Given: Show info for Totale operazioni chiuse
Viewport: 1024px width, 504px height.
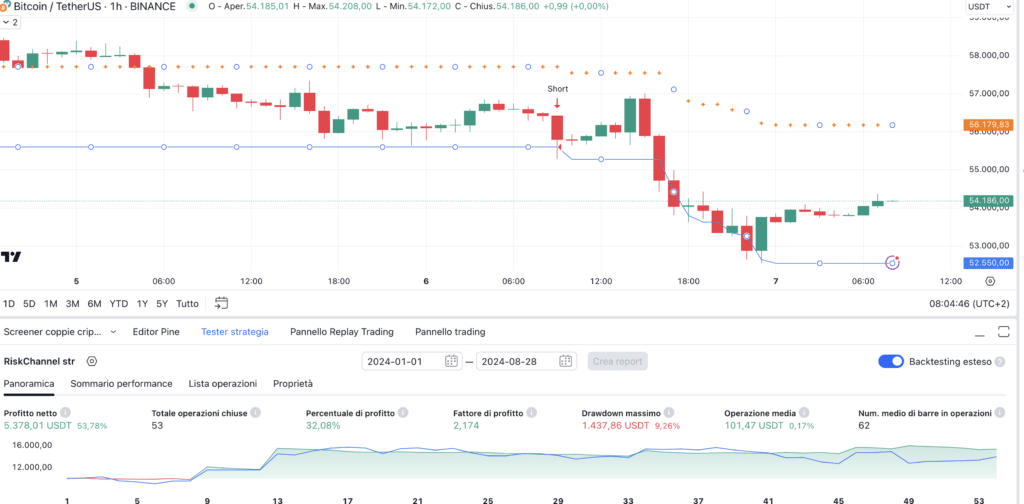Looking at the screenshot, I should [255, 413].
